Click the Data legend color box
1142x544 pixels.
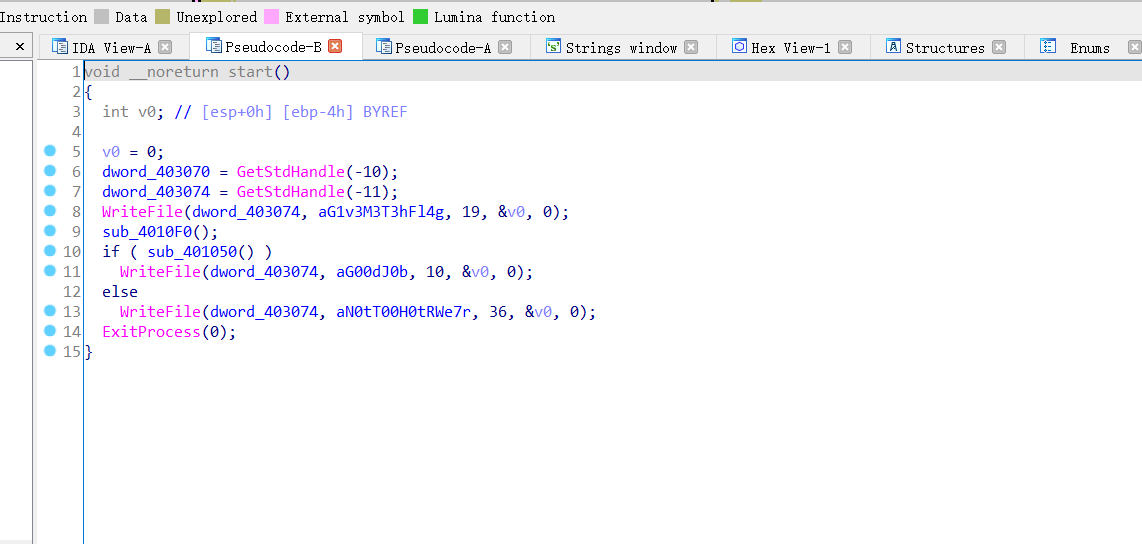pos(102,17)
